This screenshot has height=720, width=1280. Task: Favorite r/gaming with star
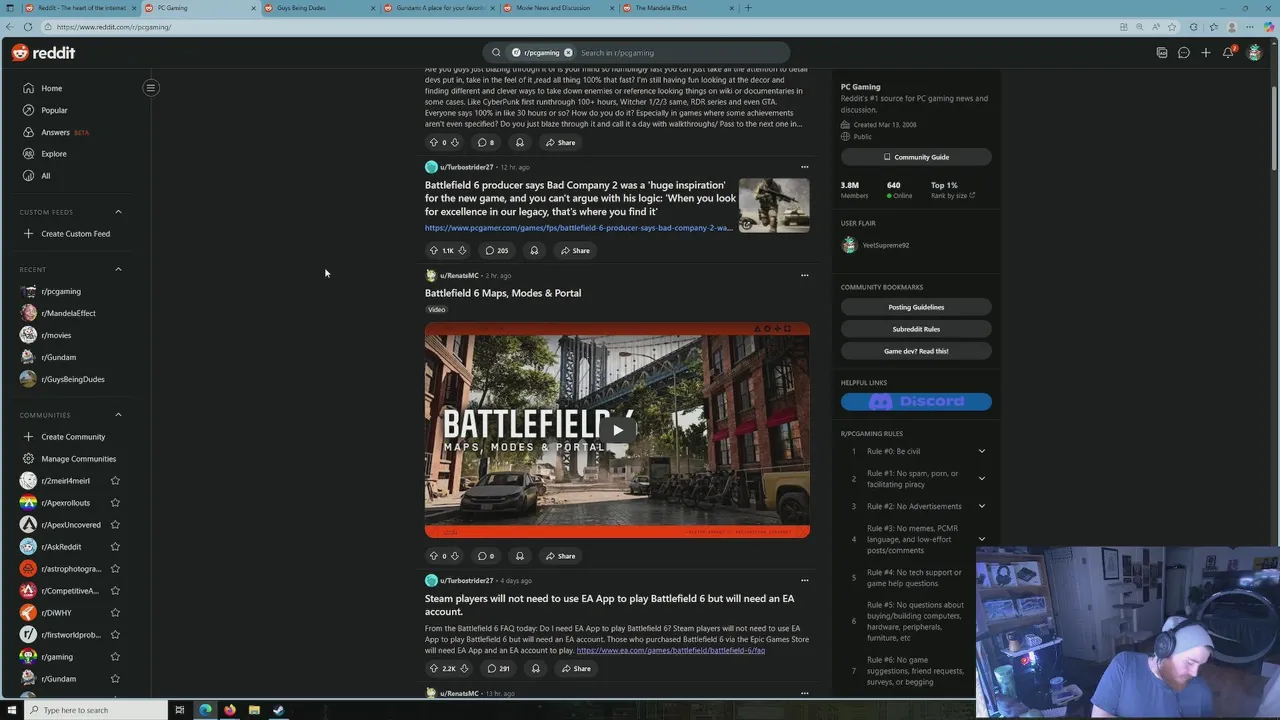(115, 657)
